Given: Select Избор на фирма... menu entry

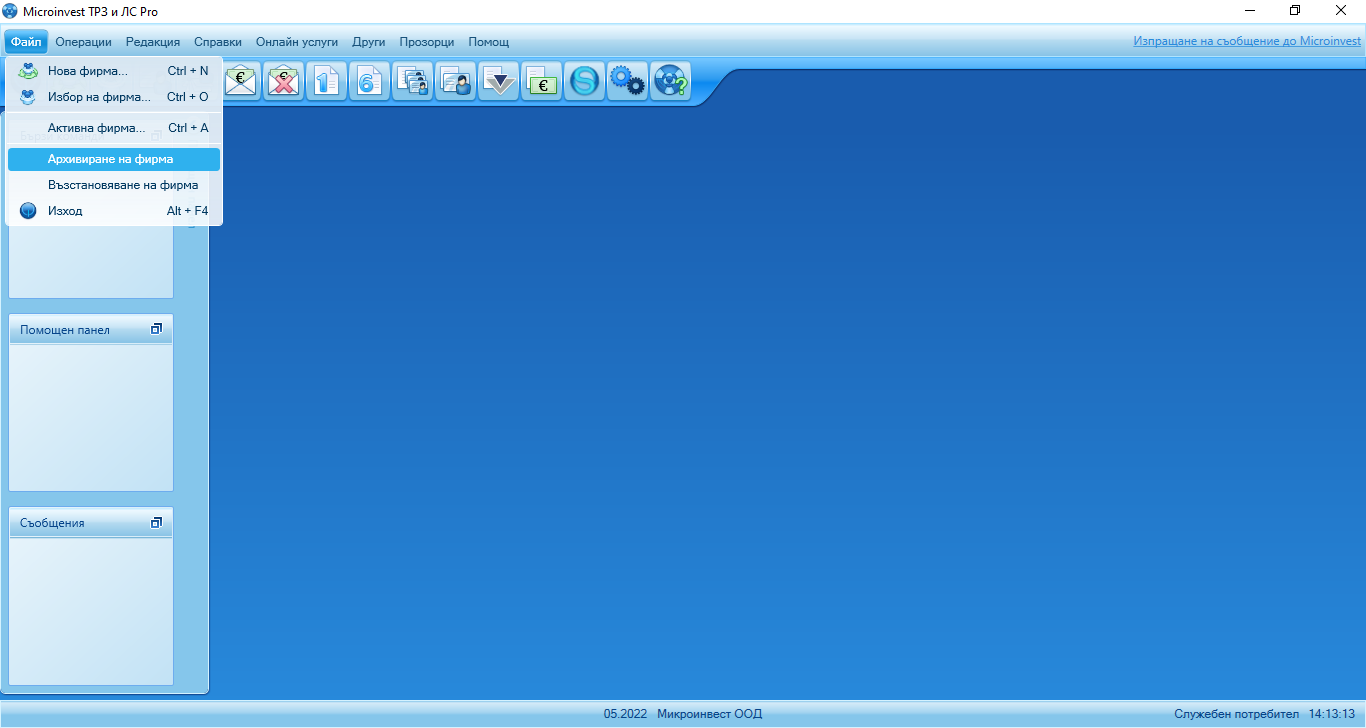Looking at the screenshot, I should click(x=114, y=97).
